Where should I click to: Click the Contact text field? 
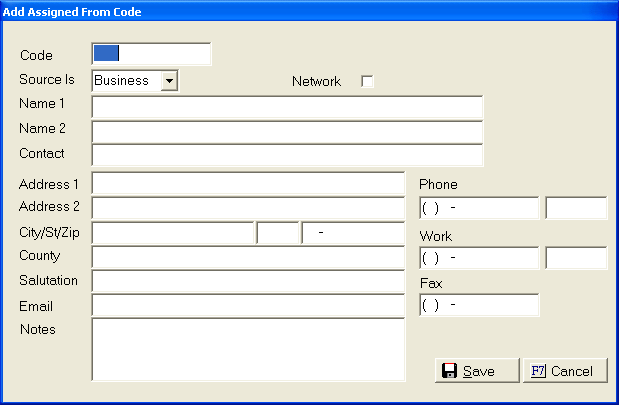(287, 155)
